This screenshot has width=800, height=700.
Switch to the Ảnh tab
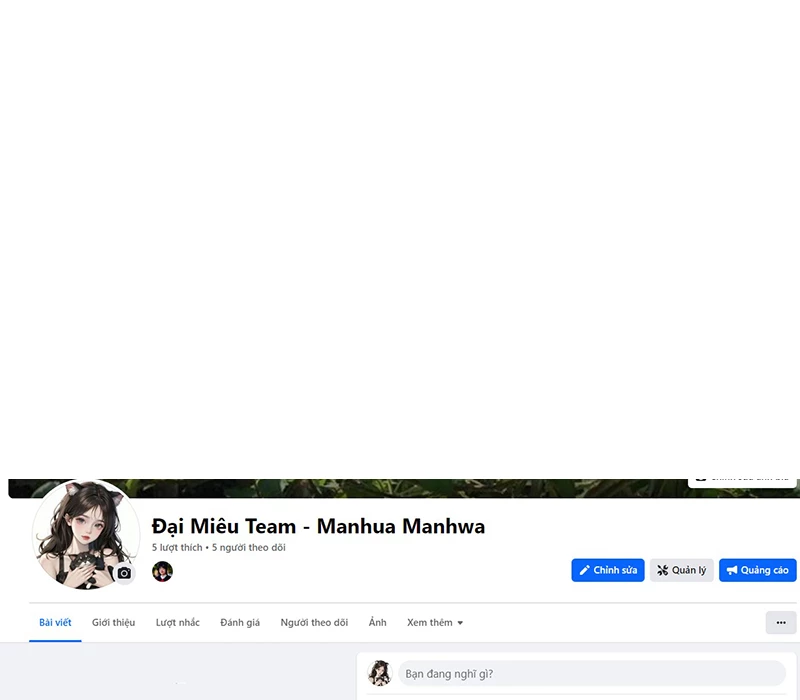pos(377,622)
